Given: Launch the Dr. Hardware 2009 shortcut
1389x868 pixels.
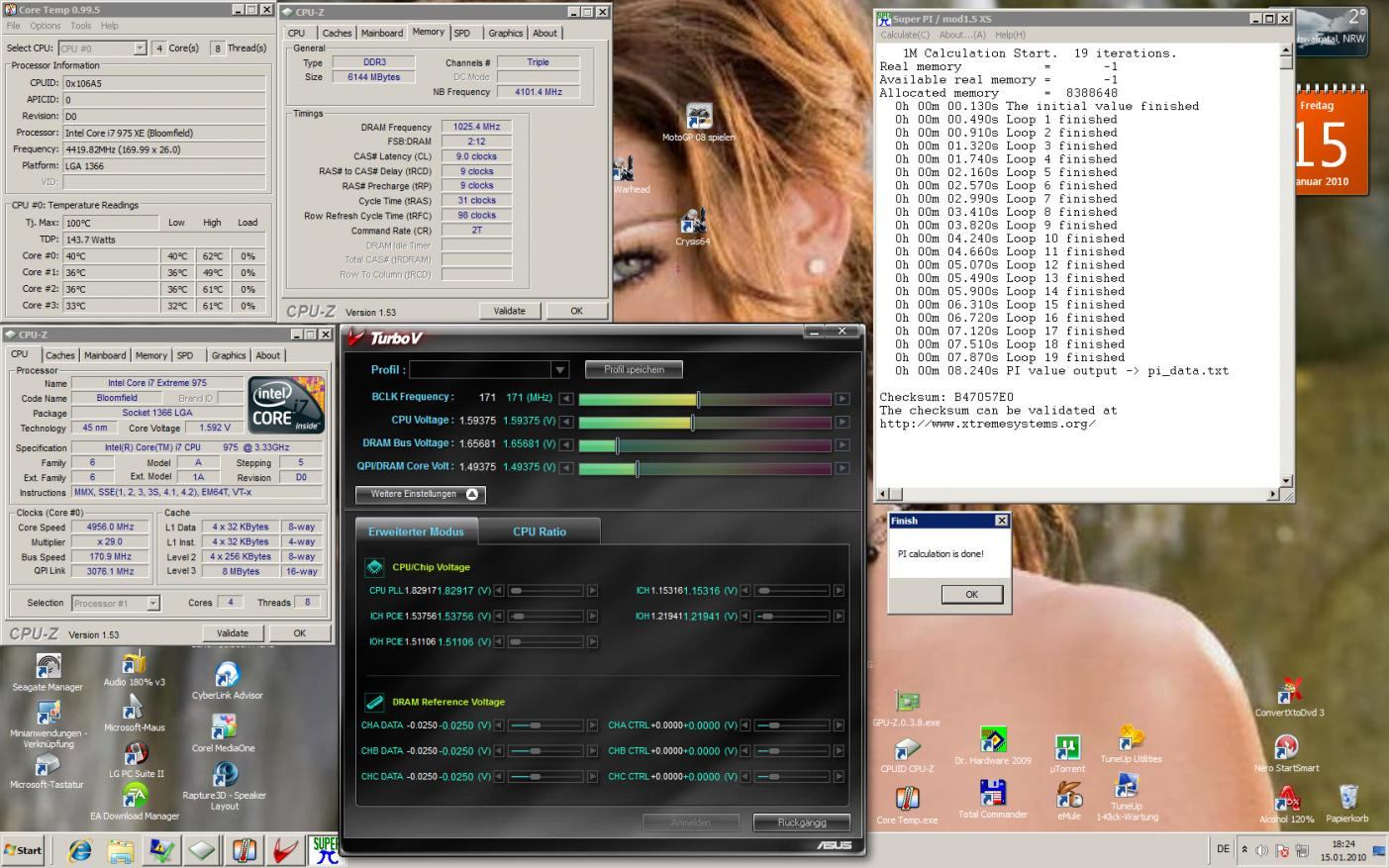Looking at the screenshot, I should pyautogui.click(x=993, y=746).
